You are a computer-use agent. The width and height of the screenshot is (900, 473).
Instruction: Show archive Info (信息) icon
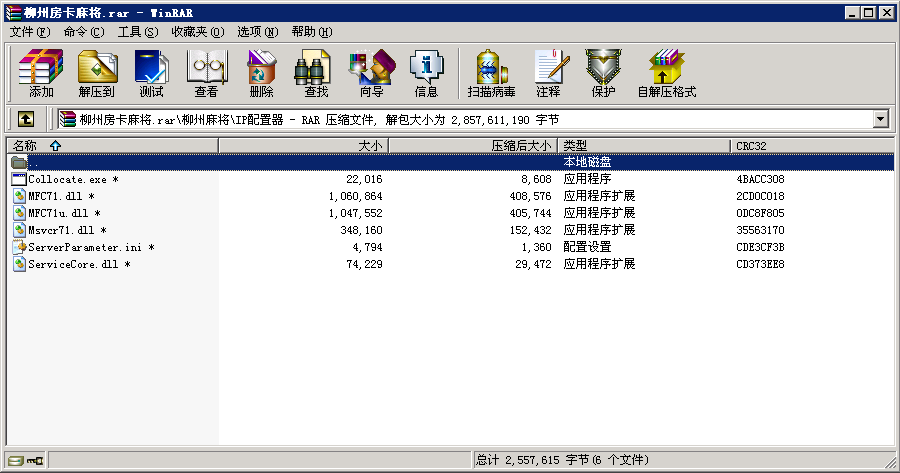pos(426,73)
